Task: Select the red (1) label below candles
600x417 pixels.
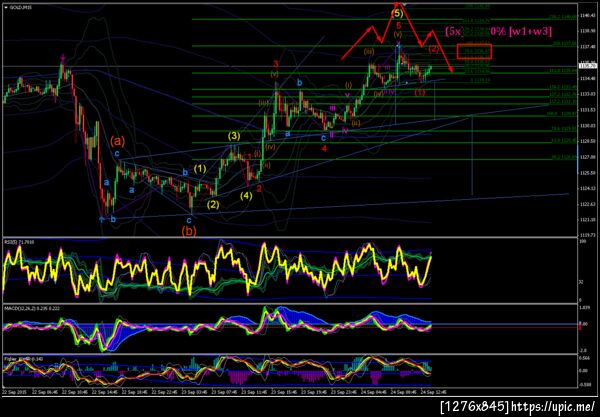Action: 420,92
